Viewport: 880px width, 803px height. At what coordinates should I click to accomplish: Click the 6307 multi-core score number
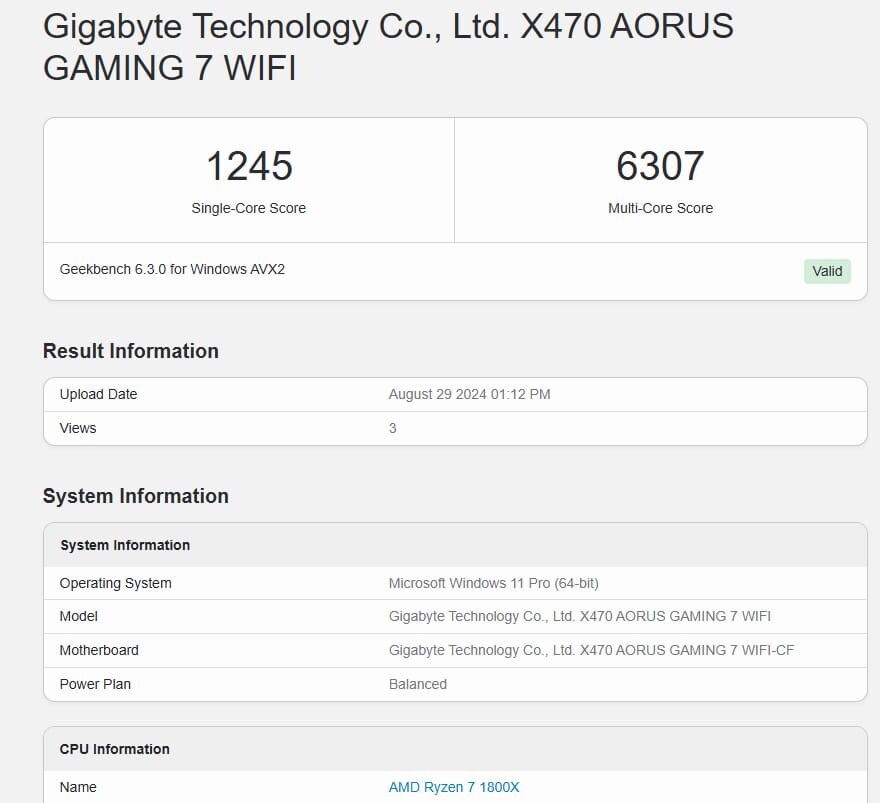point(660,166)
